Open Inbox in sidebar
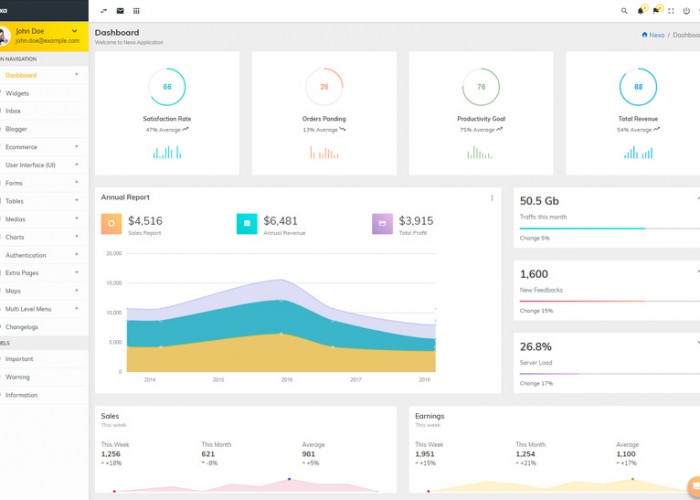Screen dimensions: 700x500 [x=13, y=111]
